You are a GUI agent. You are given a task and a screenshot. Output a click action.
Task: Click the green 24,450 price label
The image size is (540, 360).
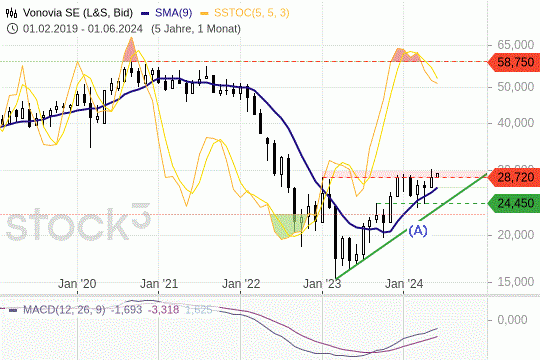click(x=515, y=203)
